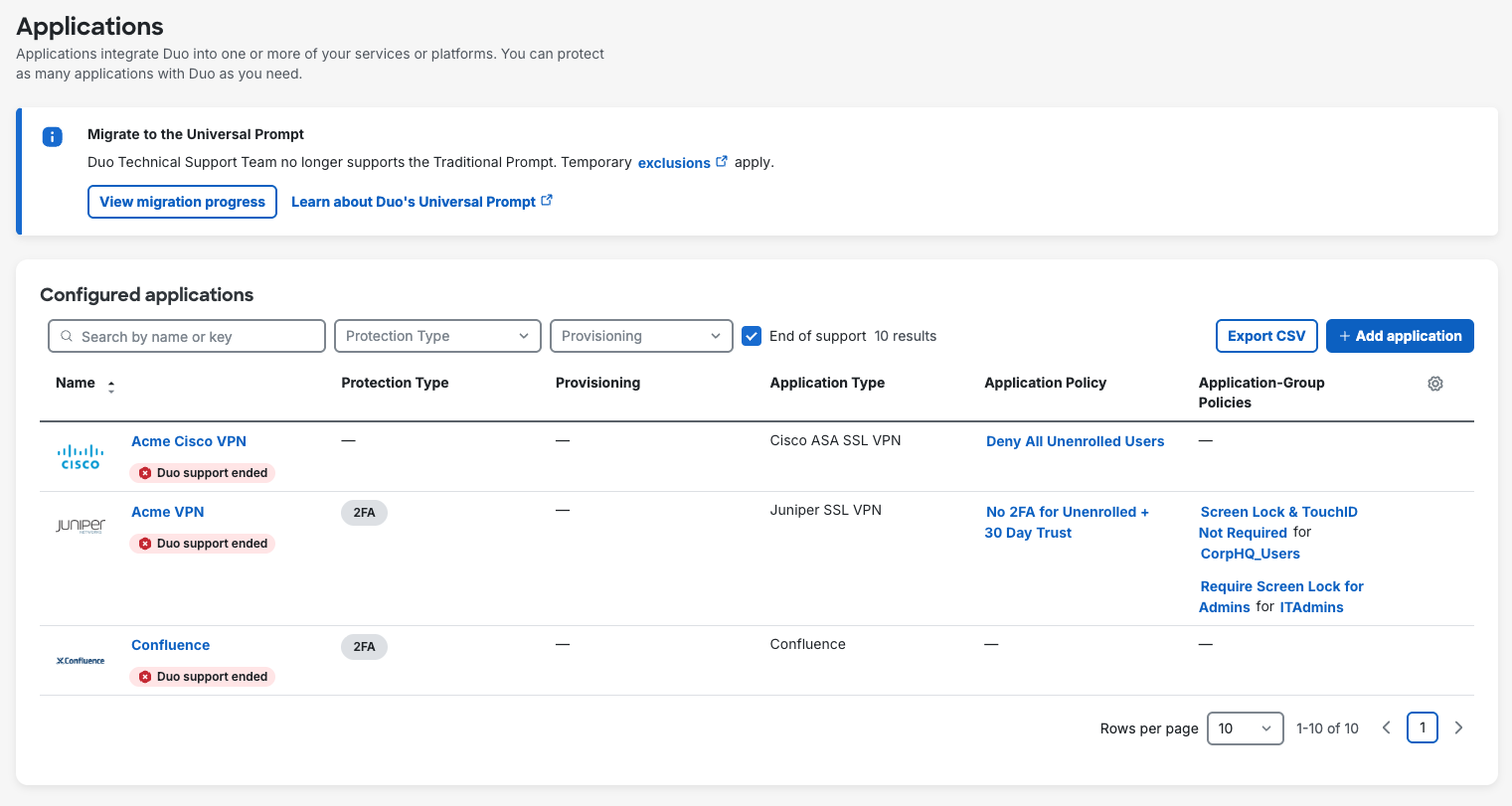This screenshot has width=1512, height=806.
Task: Click the Confluence logo icon
Action: pyautogui.click(x=81, y=660)
